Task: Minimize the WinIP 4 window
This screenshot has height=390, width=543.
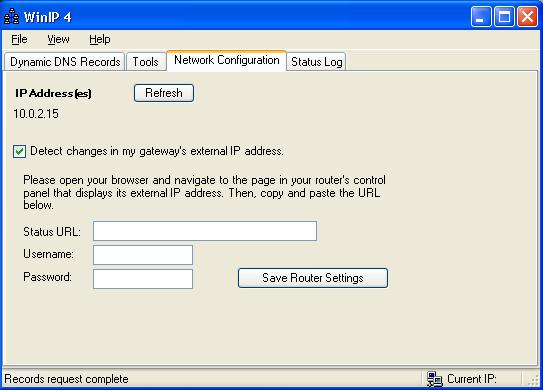Action: click(x=481, y=16)
